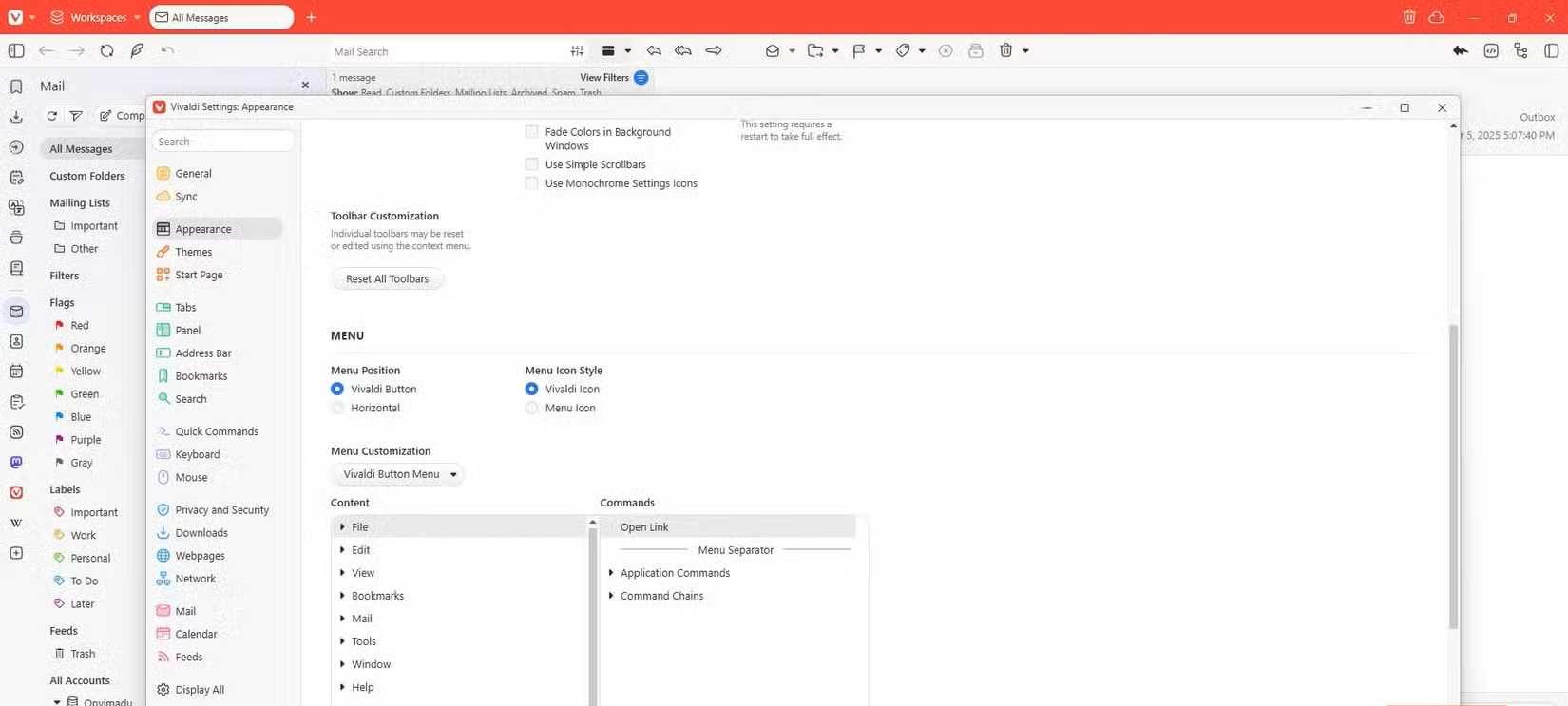Screen dimensions: 1568x706
Task: Open the Bookmarks panel icon
Action: click(x=16, y=86)
